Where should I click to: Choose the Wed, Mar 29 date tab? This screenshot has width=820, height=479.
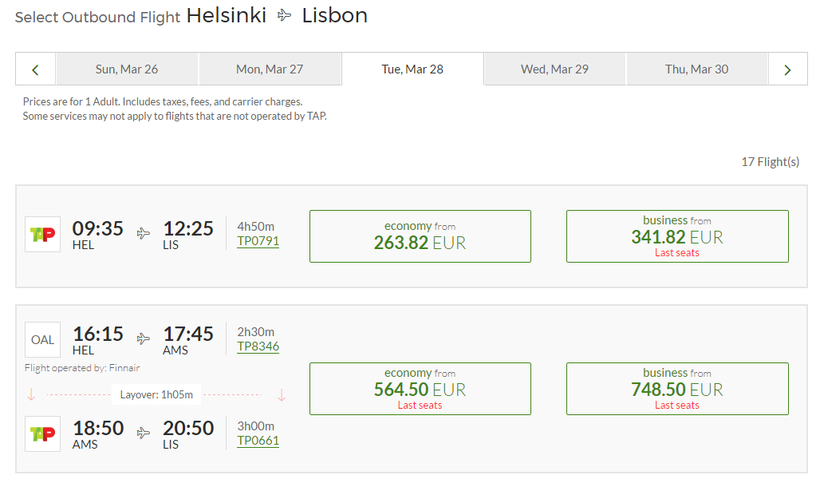(555, 70)
